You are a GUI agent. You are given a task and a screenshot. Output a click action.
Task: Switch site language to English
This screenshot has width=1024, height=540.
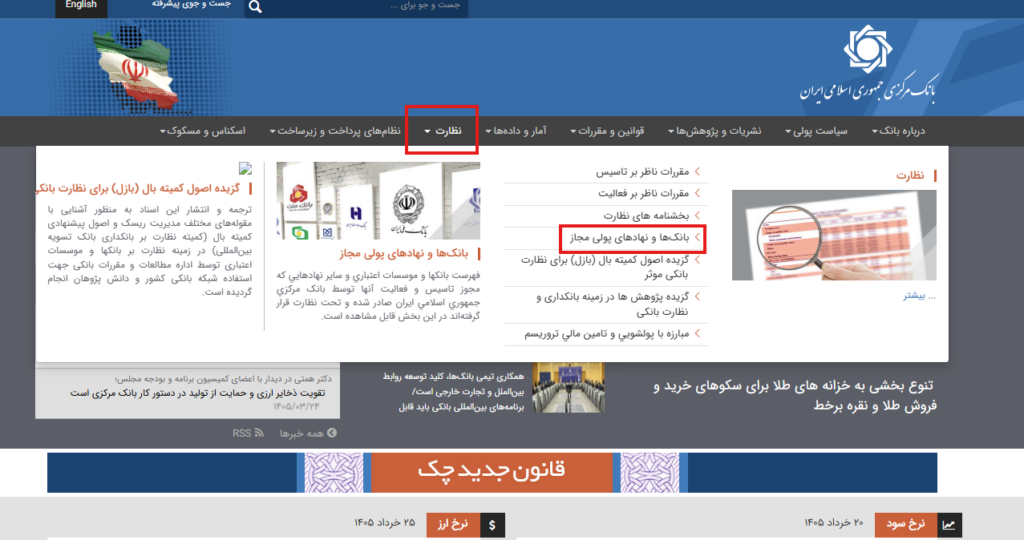coord(81,6)
